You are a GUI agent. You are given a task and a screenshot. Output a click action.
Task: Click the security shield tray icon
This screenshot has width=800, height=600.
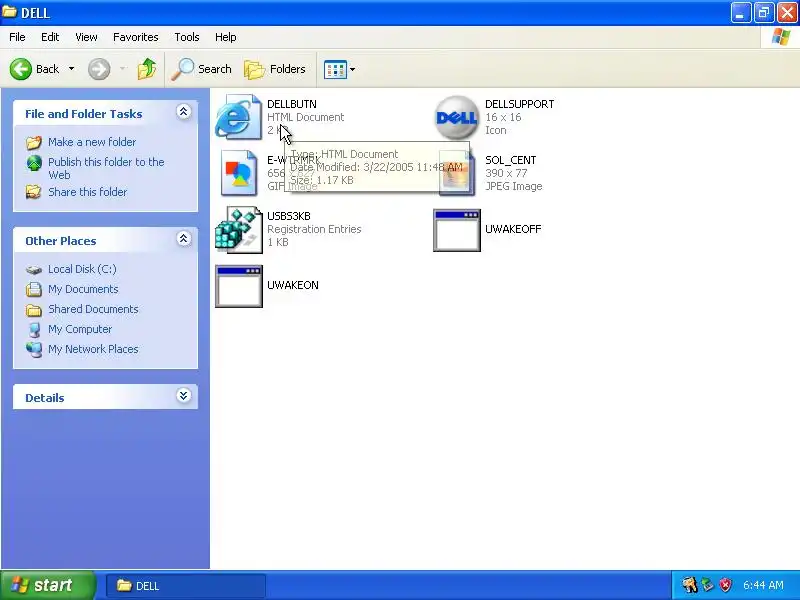(726, 585)
